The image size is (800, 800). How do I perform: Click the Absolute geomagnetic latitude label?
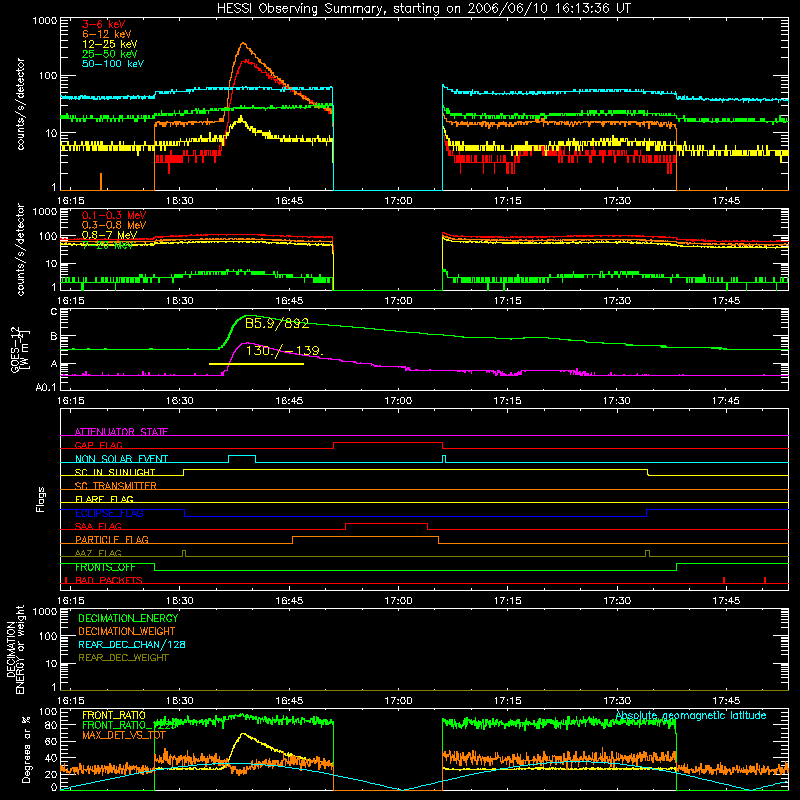coord(691,716)
